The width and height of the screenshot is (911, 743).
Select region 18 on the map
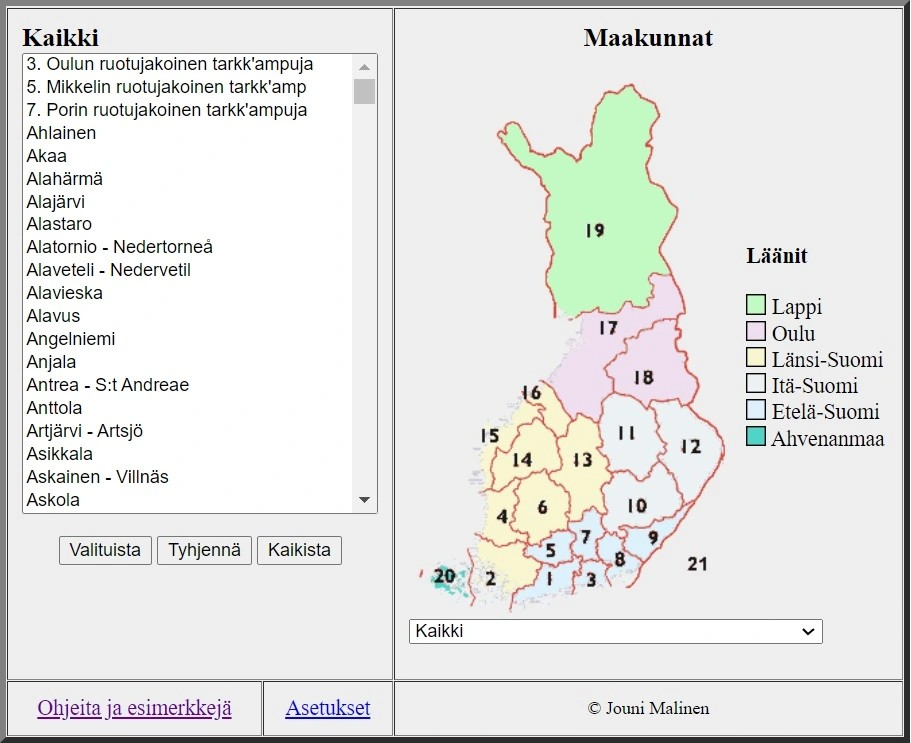[x=643, y=377]
